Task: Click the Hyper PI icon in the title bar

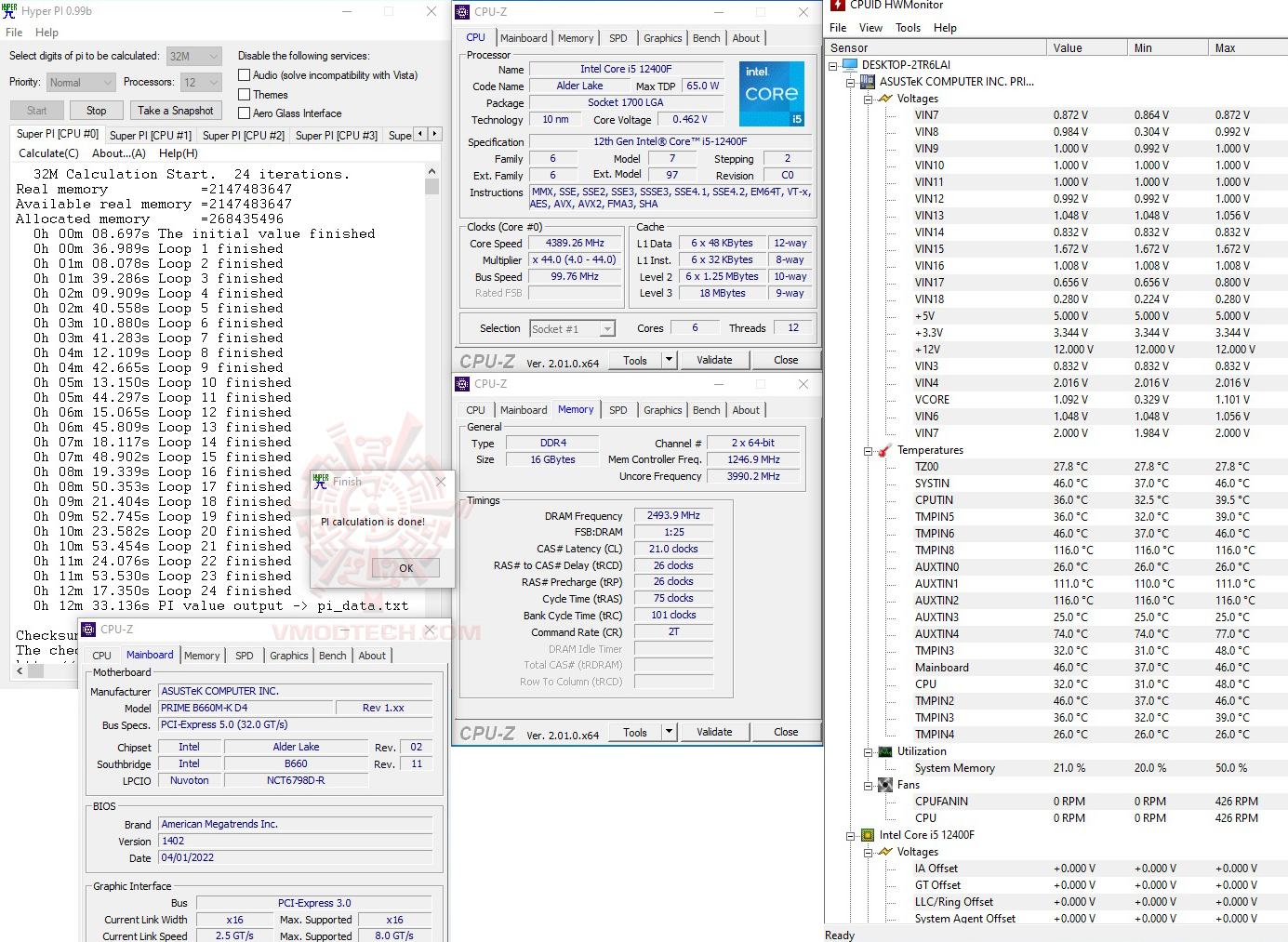Action: (12, 11)
